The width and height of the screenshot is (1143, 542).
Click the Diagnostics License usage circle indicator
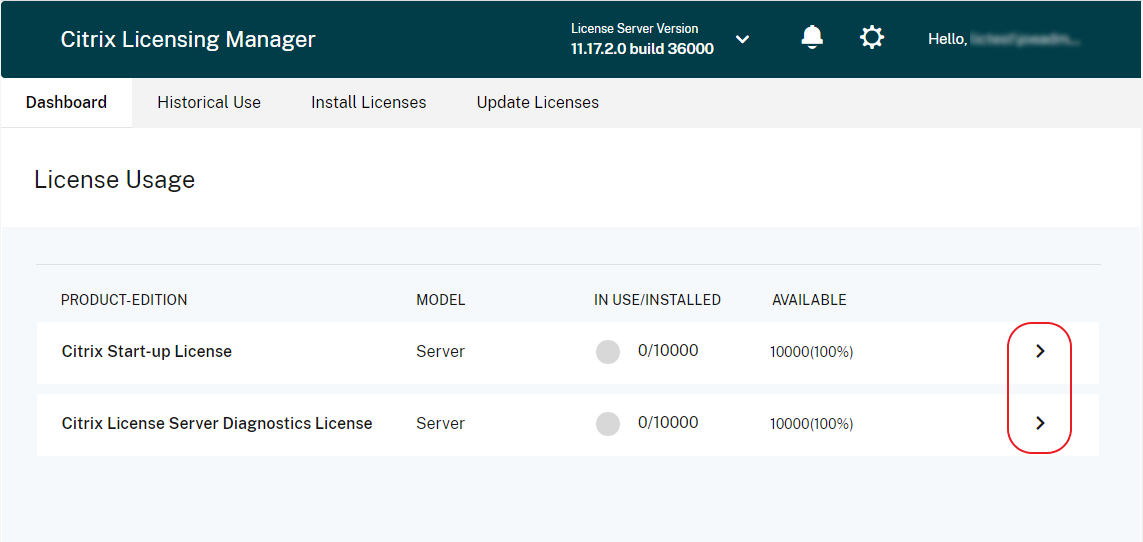coord(608,424)
